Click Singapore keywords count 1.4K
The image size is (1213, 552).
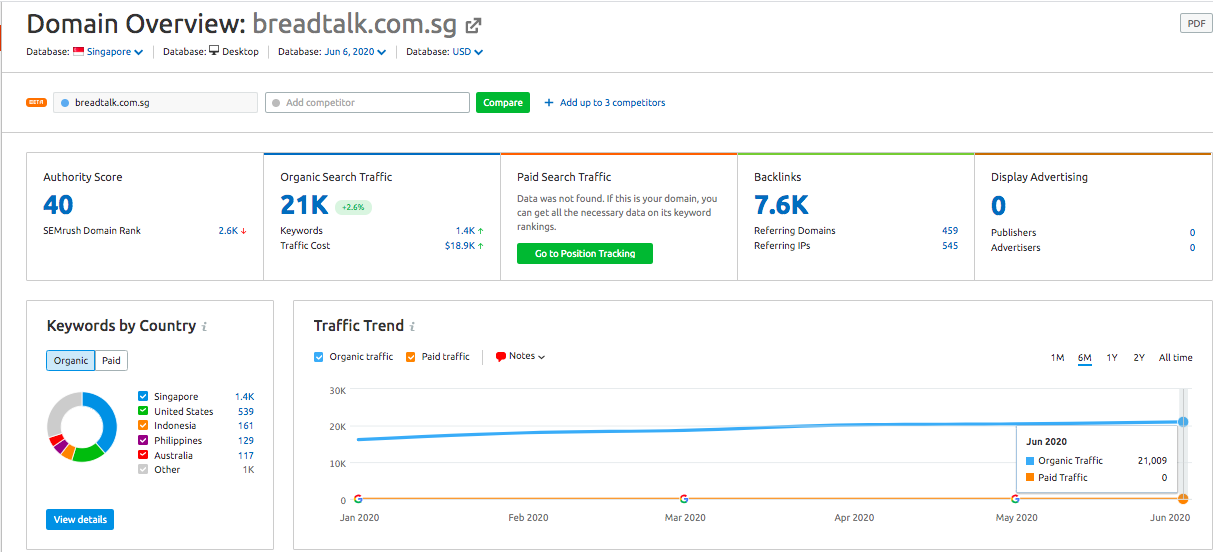coord(244,397)
